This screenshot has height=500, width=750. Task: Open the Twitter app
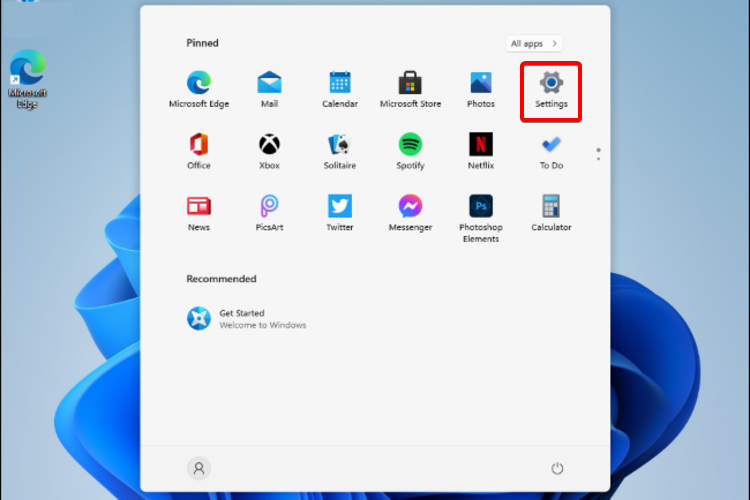pyautogui.click(x=340, y=213)
